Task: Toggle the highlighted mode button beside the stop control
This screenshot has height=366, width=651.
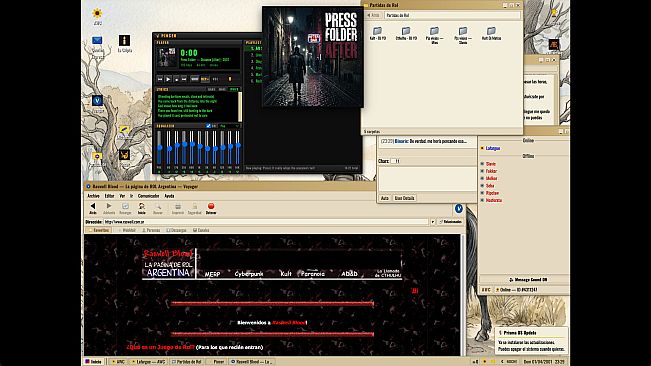Action: point(205,79)
